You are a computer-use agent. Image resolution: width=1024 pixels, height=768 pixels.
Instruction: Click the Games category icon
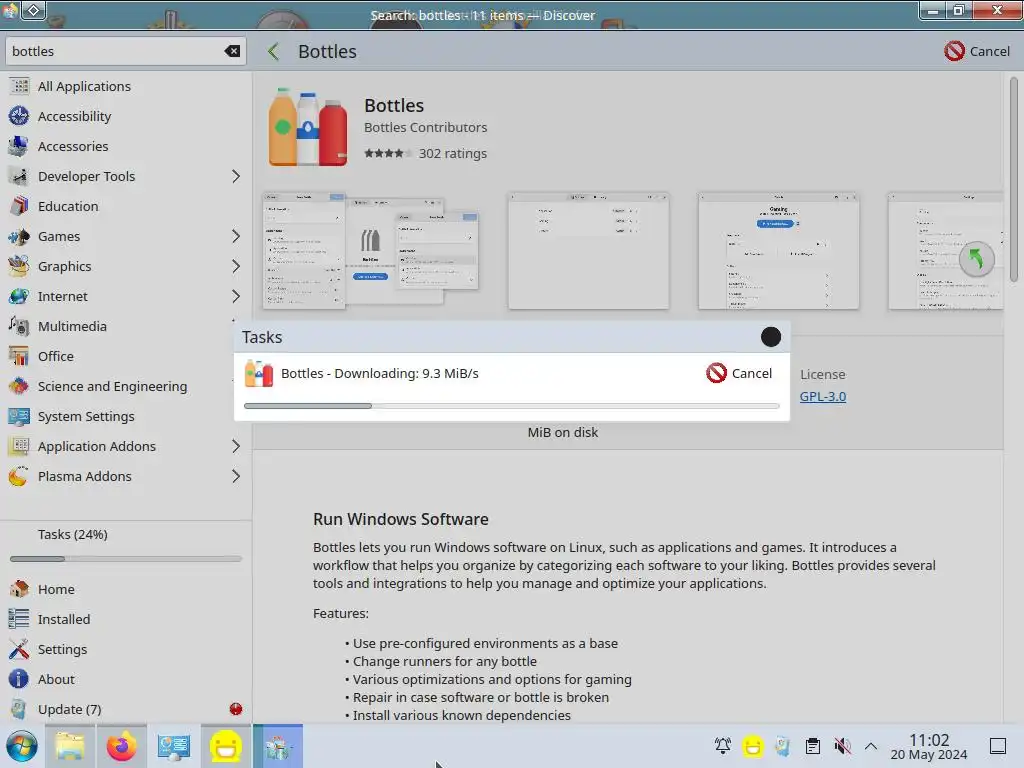[x=19, y=236]
